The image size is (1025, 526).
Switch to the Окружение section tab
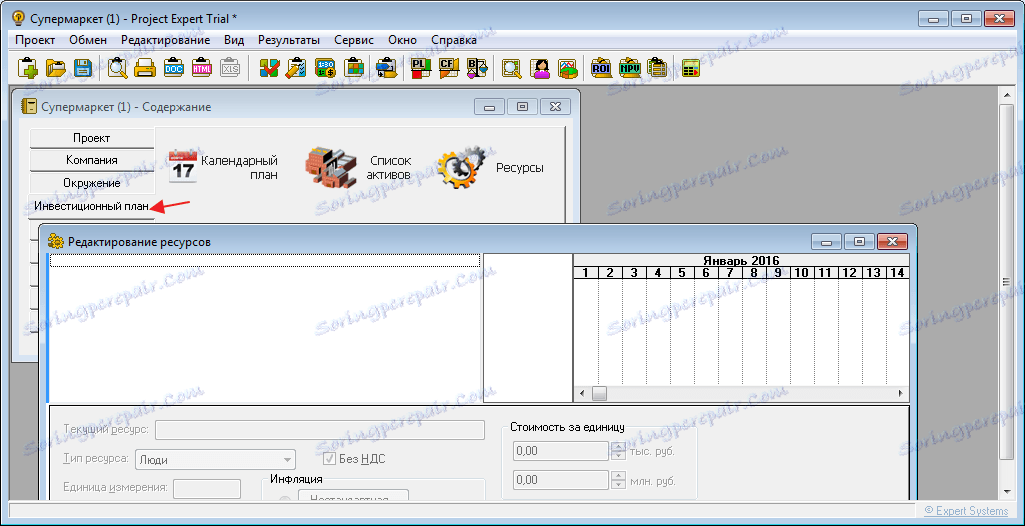[x=92, y=183]
